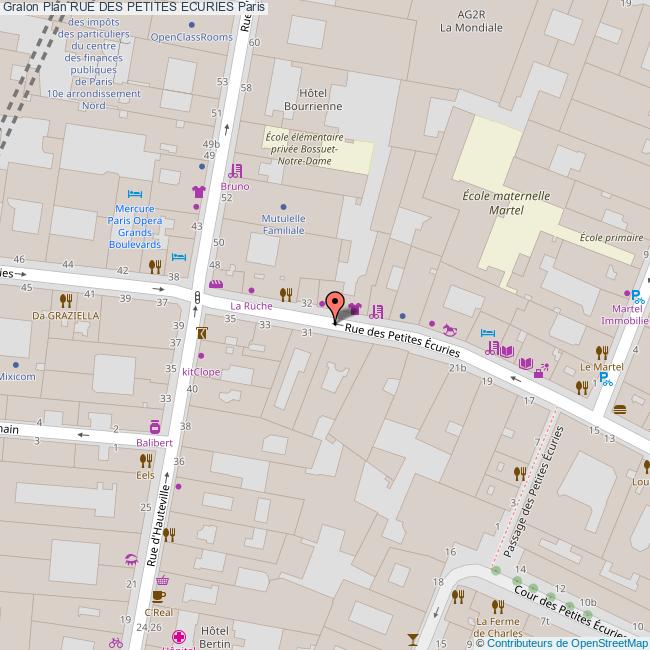Click the traffic light icon at the intersection

point(198,297)
